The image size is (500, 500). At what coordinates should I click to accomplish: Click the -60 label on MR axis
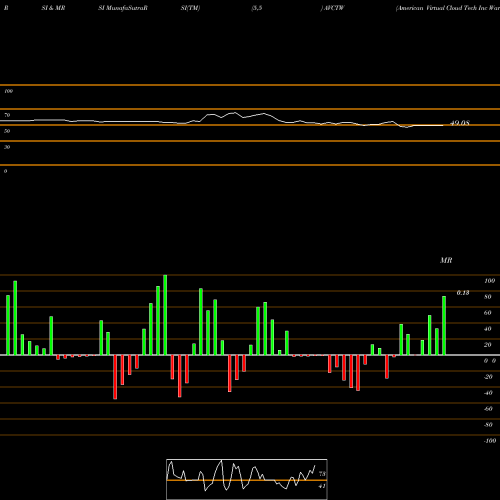488,409
